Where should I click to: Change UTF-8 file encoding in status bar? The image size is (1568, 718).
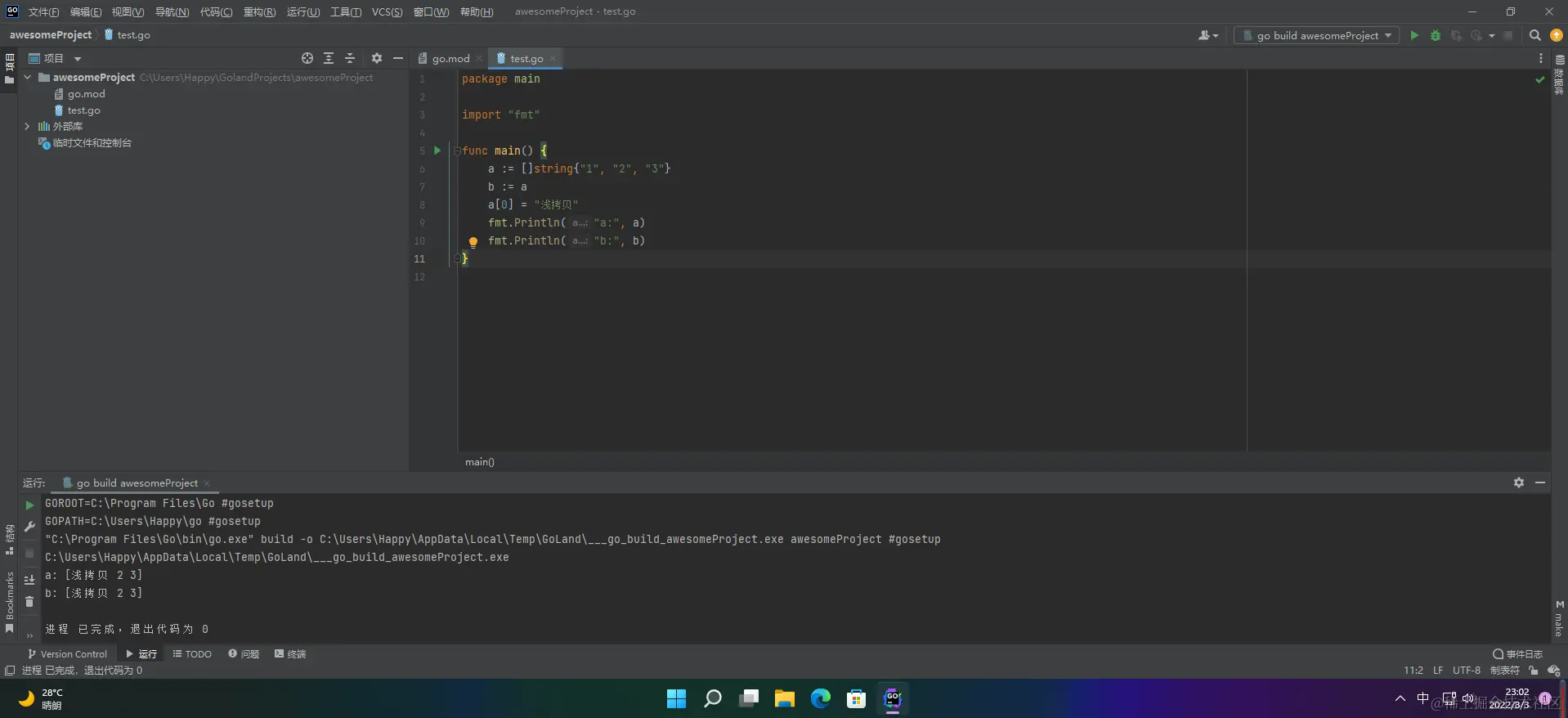(1467, 670)
